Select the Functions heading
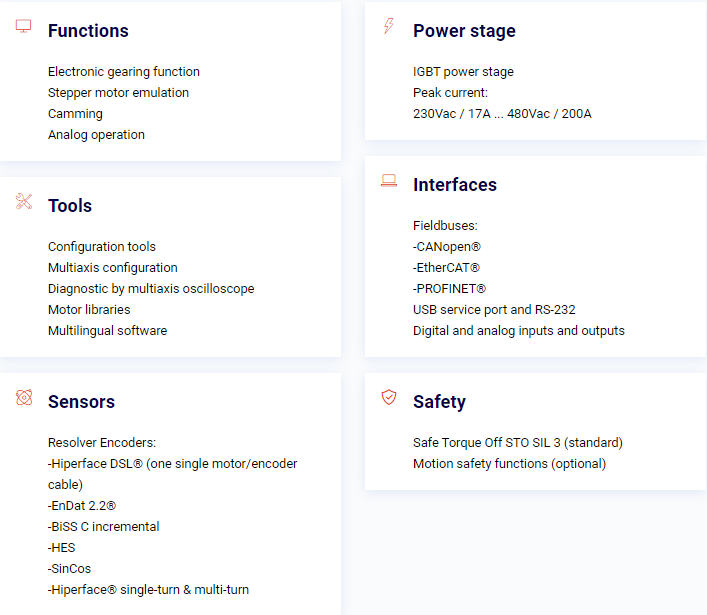This screenshot has width=707, height=615. (88, 31)
